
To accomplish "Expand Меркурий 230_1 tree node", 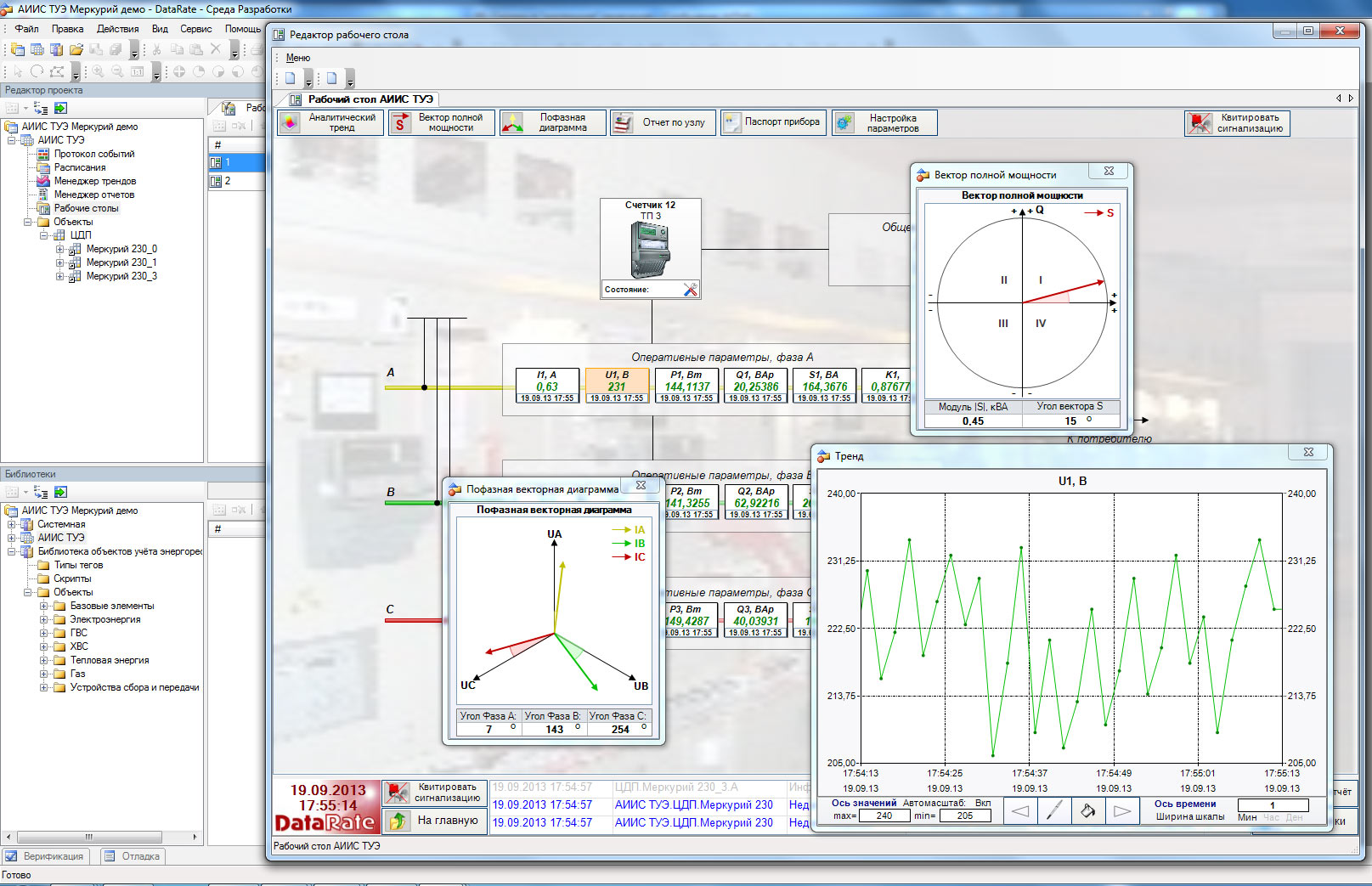I will (59, 262).
